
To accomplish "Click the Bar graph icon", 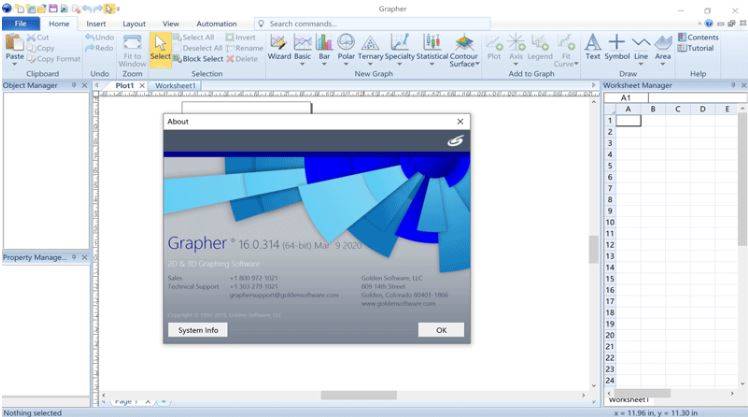I will [x=324, y=43].
